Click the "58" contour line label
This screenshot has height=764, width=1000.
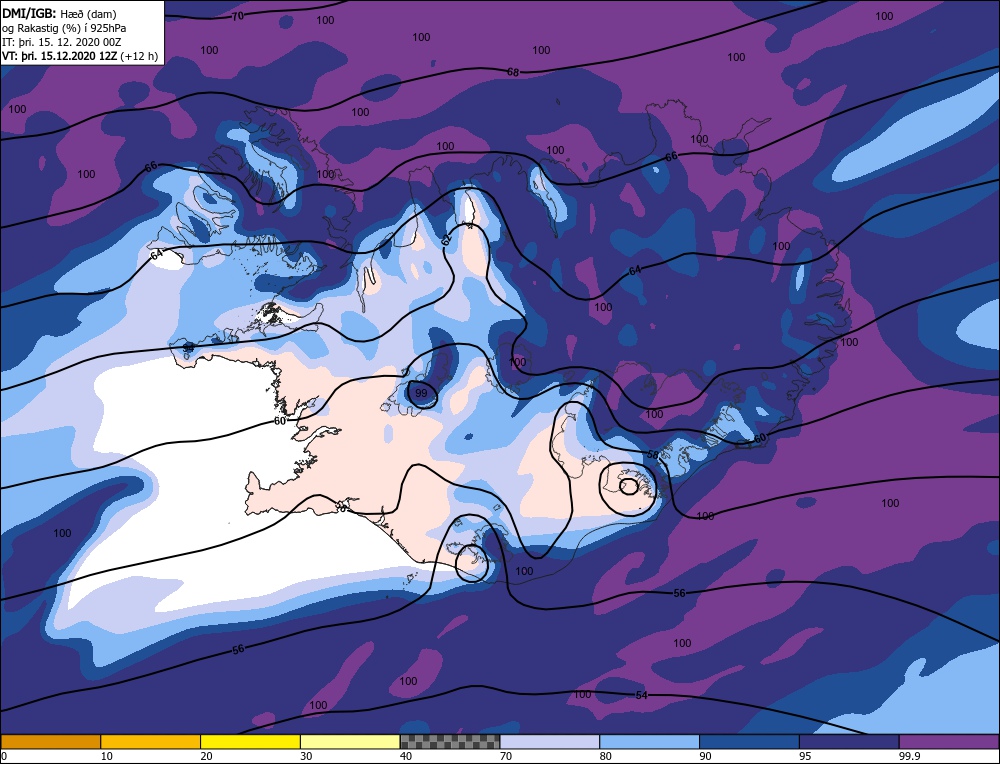652,455
